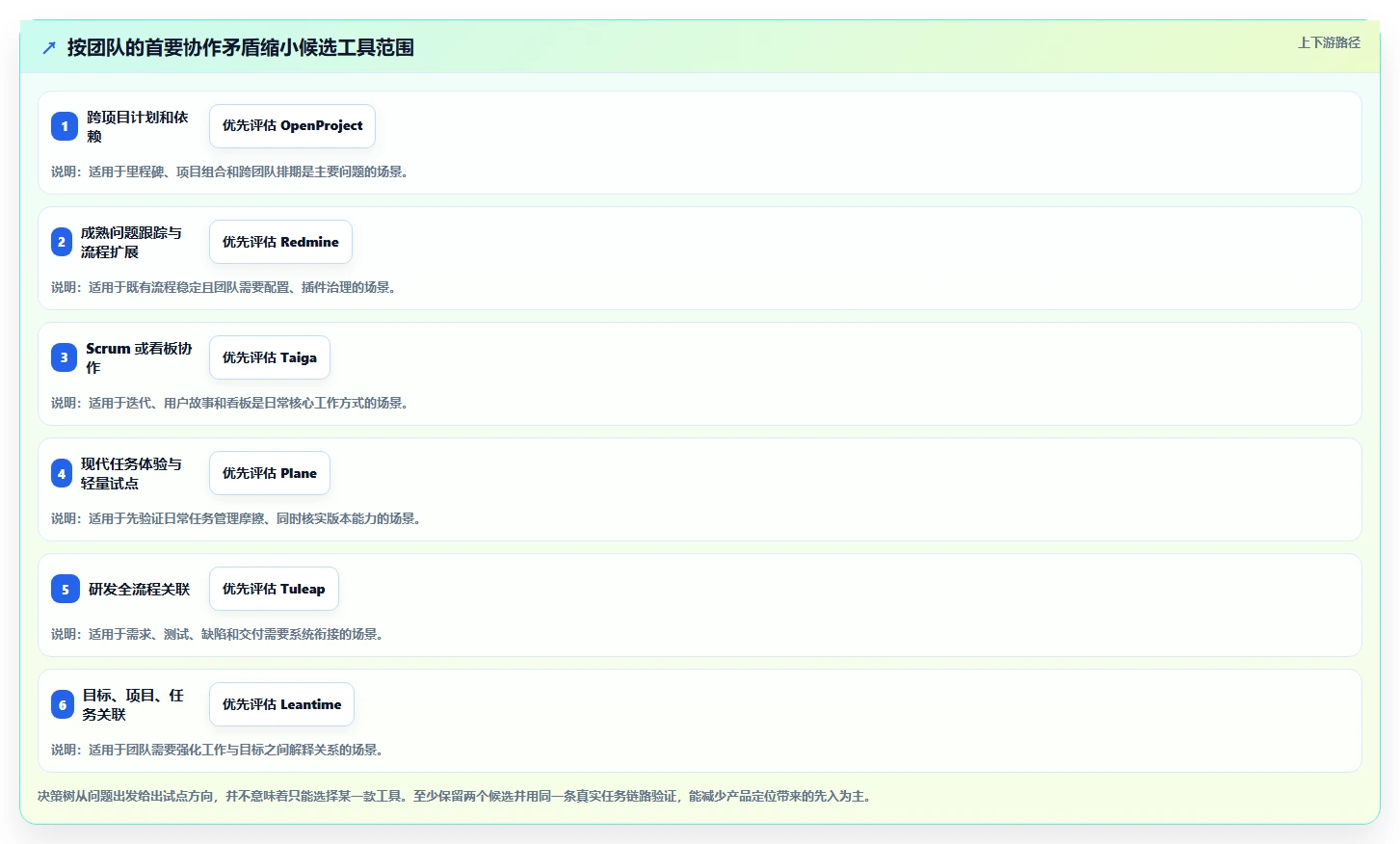Open the 优先评估 Tuleap button
1400x844 pixels.
274,589
